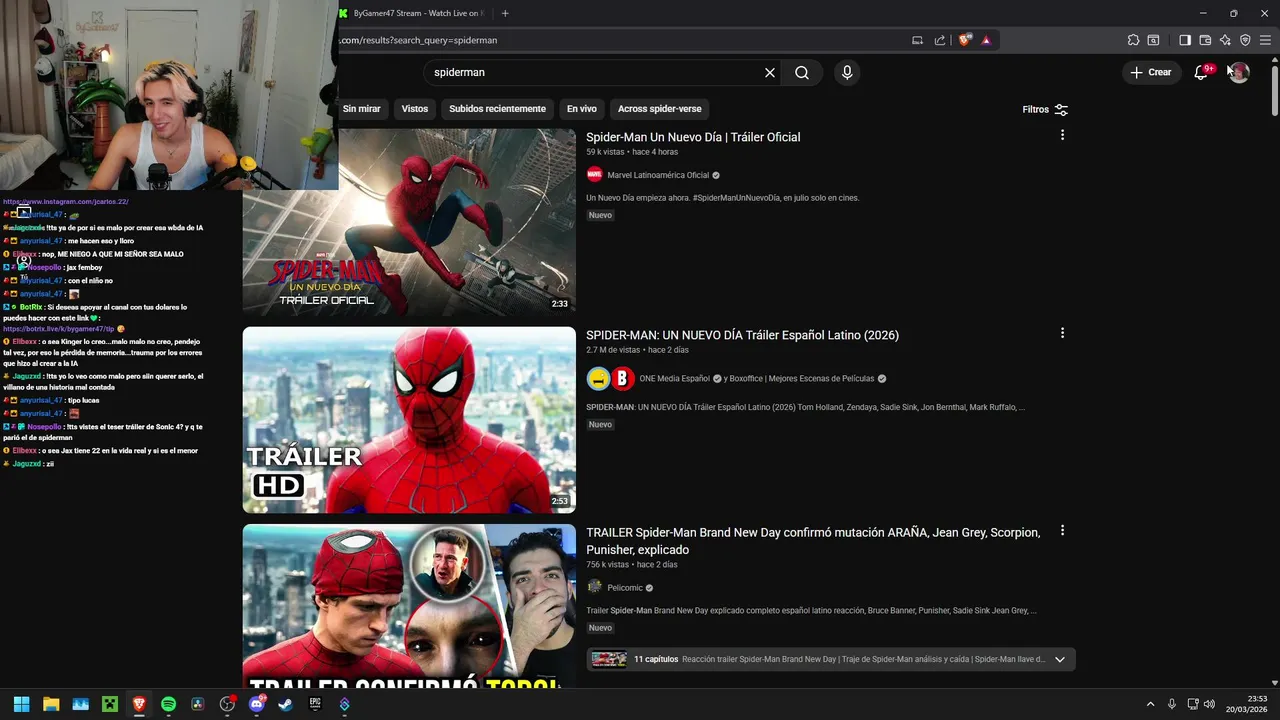Open more options for Pelicomic TRAILER video
Viewport: 1280px width, 720px height.
click(1062, 531)
